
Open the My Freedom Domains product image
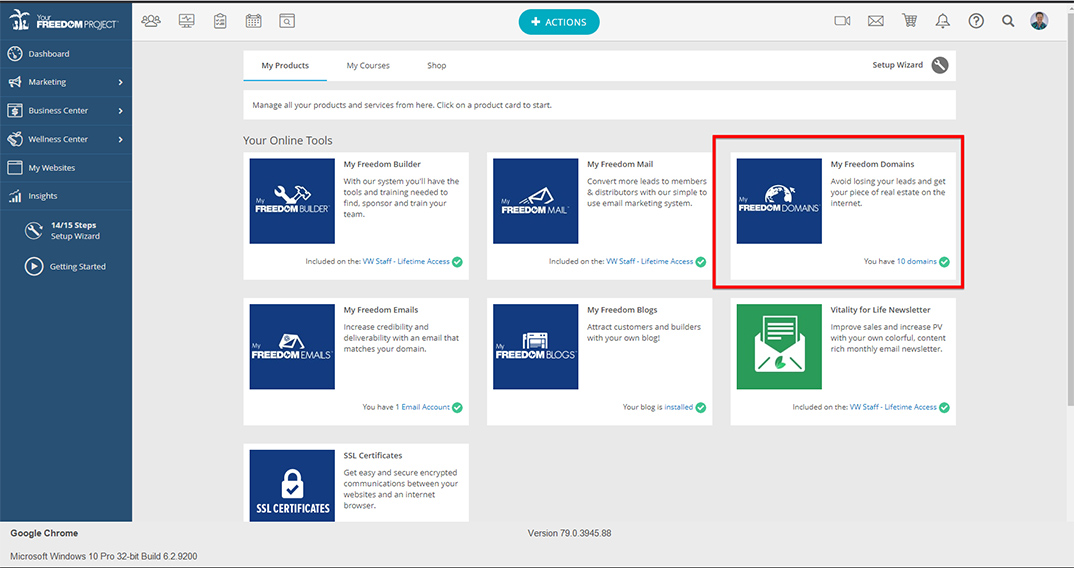click(x=779, y=201)
